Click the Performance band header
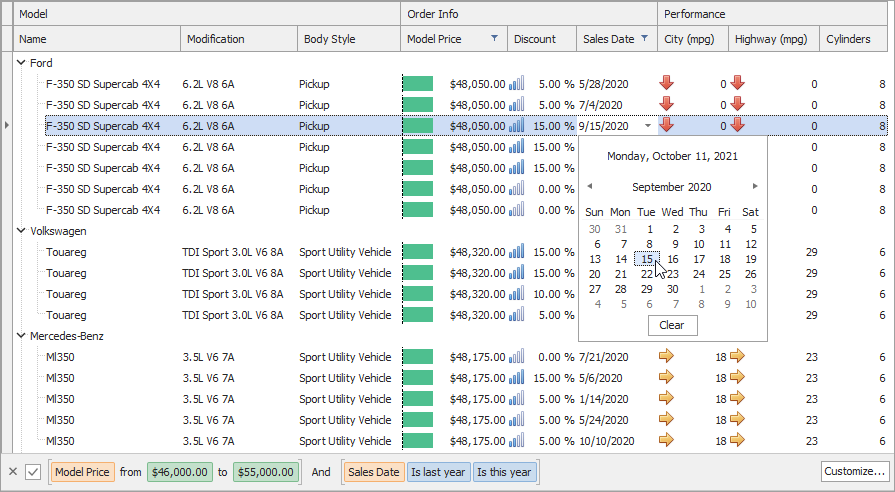 click(x=773, y=14)
